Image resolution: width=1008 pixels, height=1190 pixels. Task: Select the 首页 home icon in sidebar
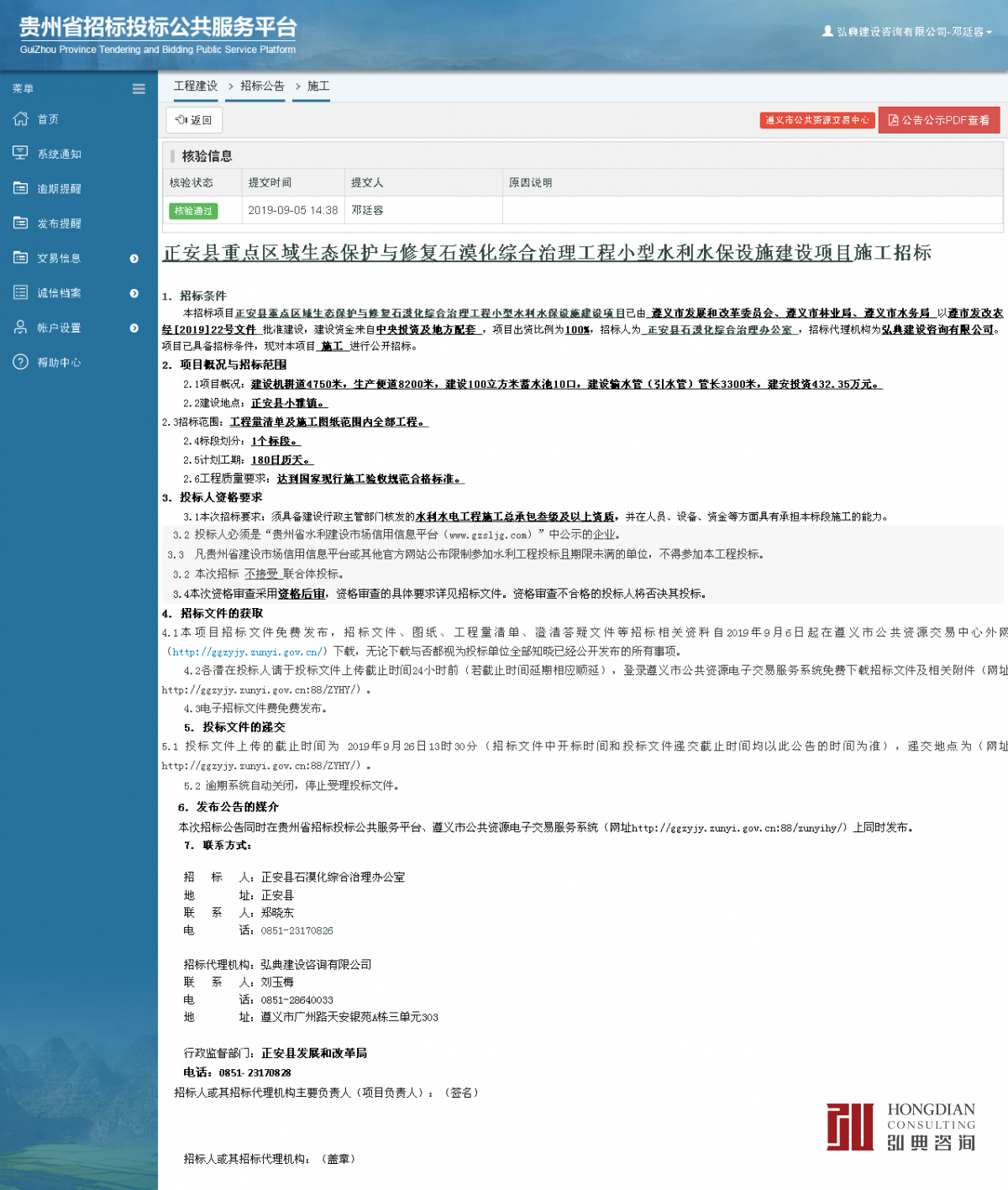20,118
